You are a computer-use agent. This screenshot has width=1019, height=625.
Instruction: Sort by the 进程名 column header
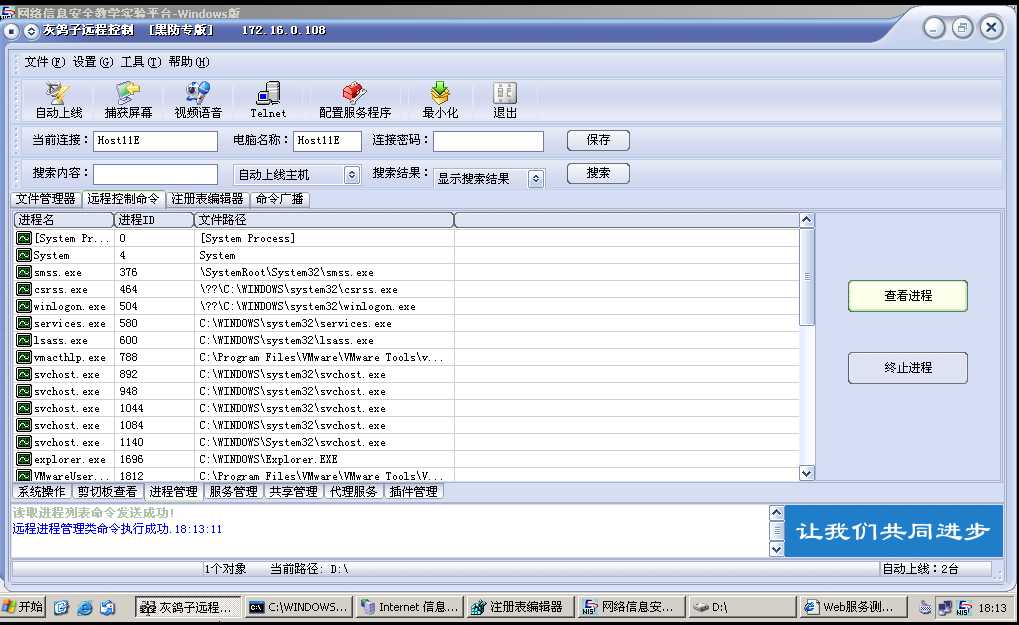[x=64, y=220]
